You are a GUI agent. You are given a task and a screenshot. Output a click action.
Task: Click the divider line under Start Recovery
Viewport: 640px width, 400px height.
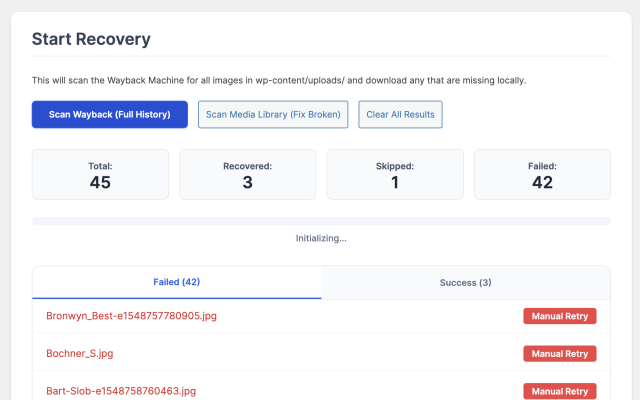tap(321, 56)
